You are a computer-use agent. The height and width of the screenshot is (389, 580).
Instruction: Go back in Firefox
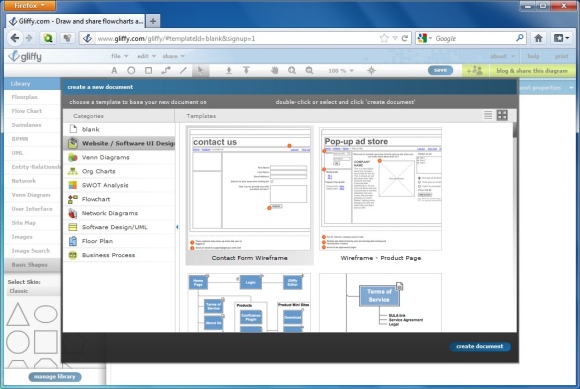(x=15, y=38)
